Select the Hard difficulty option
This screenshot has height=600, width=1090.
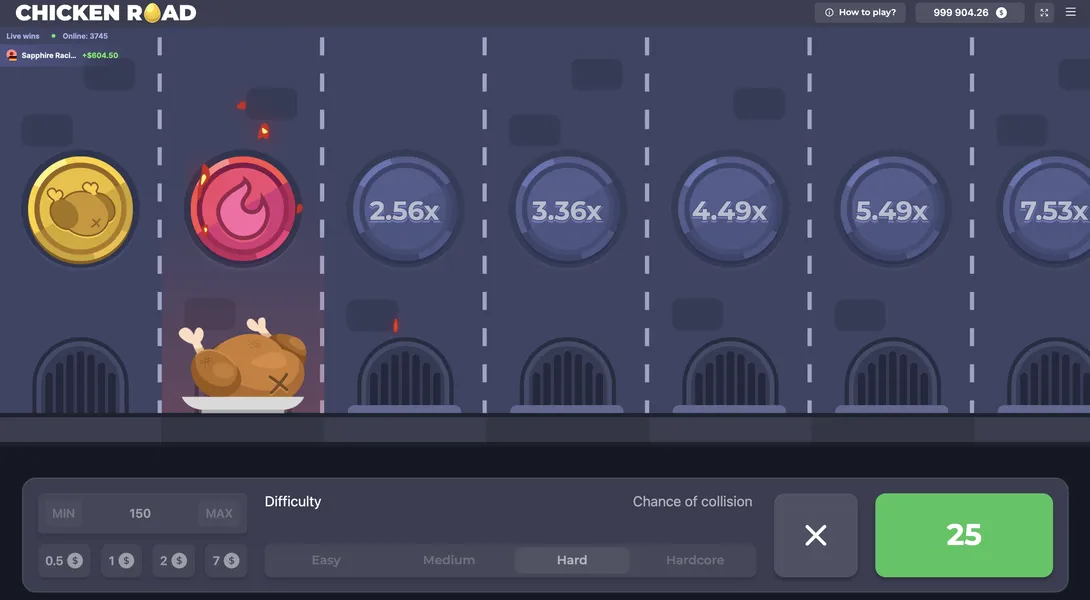571,560
